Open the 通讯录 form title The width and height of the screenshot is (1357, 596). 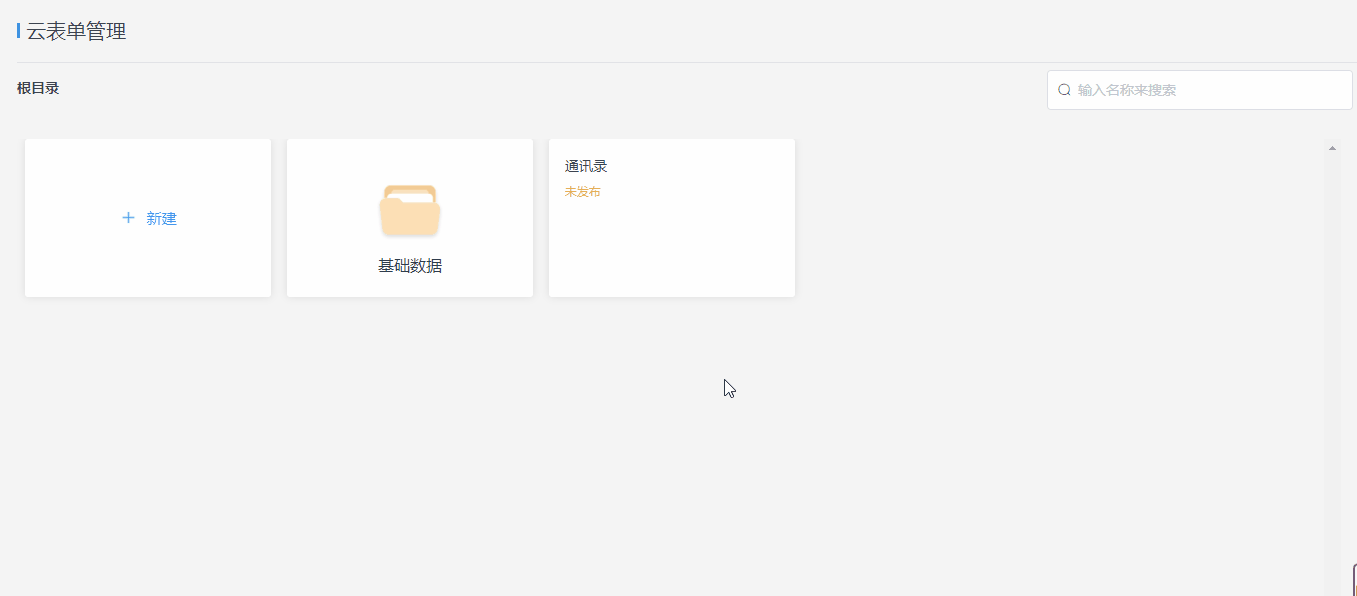(x=586, y=167)
